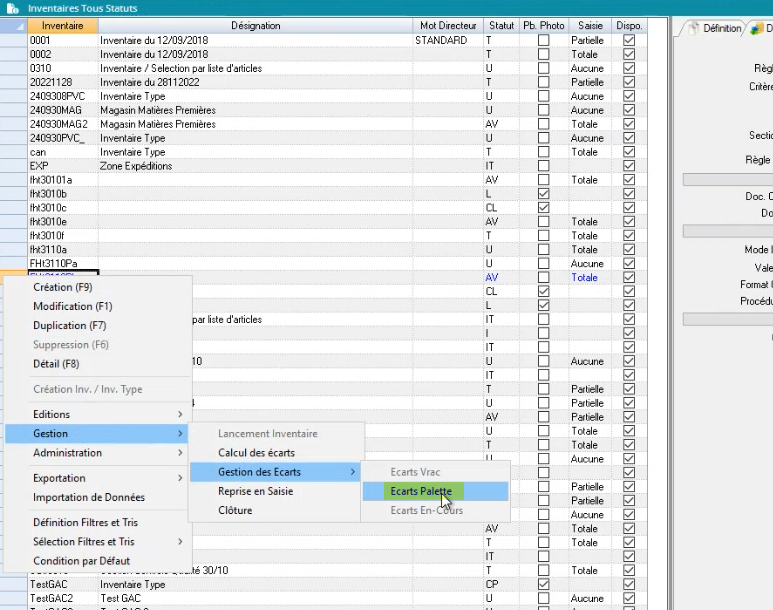Click Création (F9) in context menu
Viewport: 773px width, 610px height.
pyautogui.click(x=62, y=287)
